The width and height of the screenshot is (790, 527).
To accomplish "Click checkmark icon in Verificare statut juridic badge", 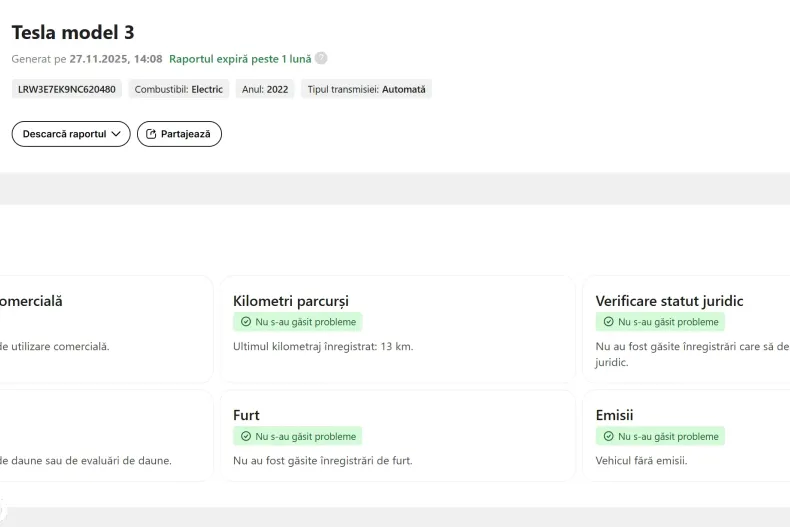I will pyautogui.click(x=609, y=322).
